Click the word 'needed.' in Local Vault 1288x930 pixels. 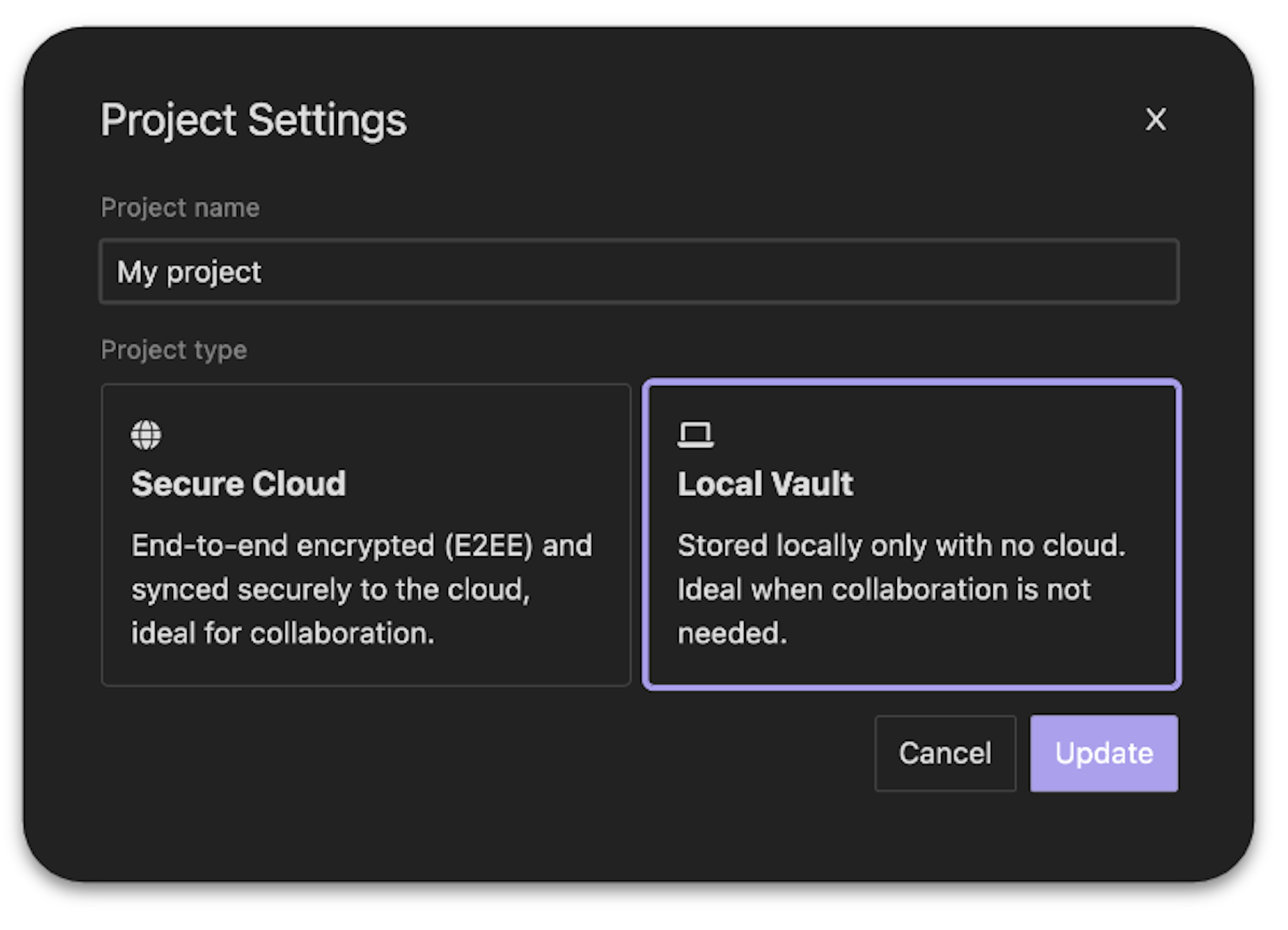[x=732, y=633]
